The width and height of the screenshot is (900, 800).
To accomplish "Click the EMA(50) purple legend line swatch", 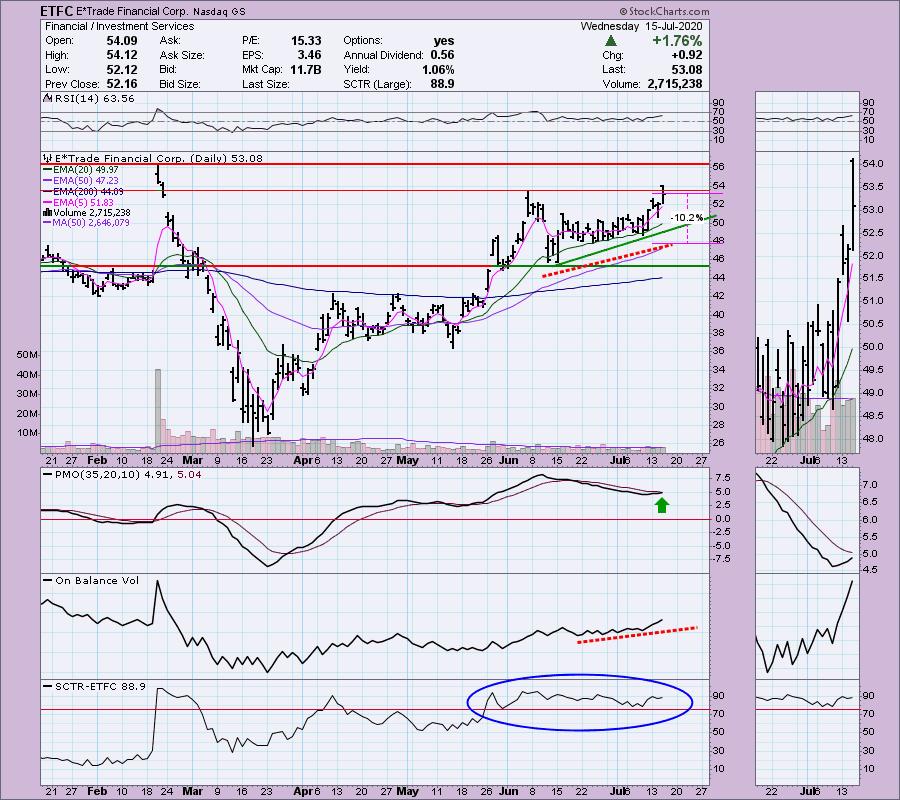I will point(47,181).
